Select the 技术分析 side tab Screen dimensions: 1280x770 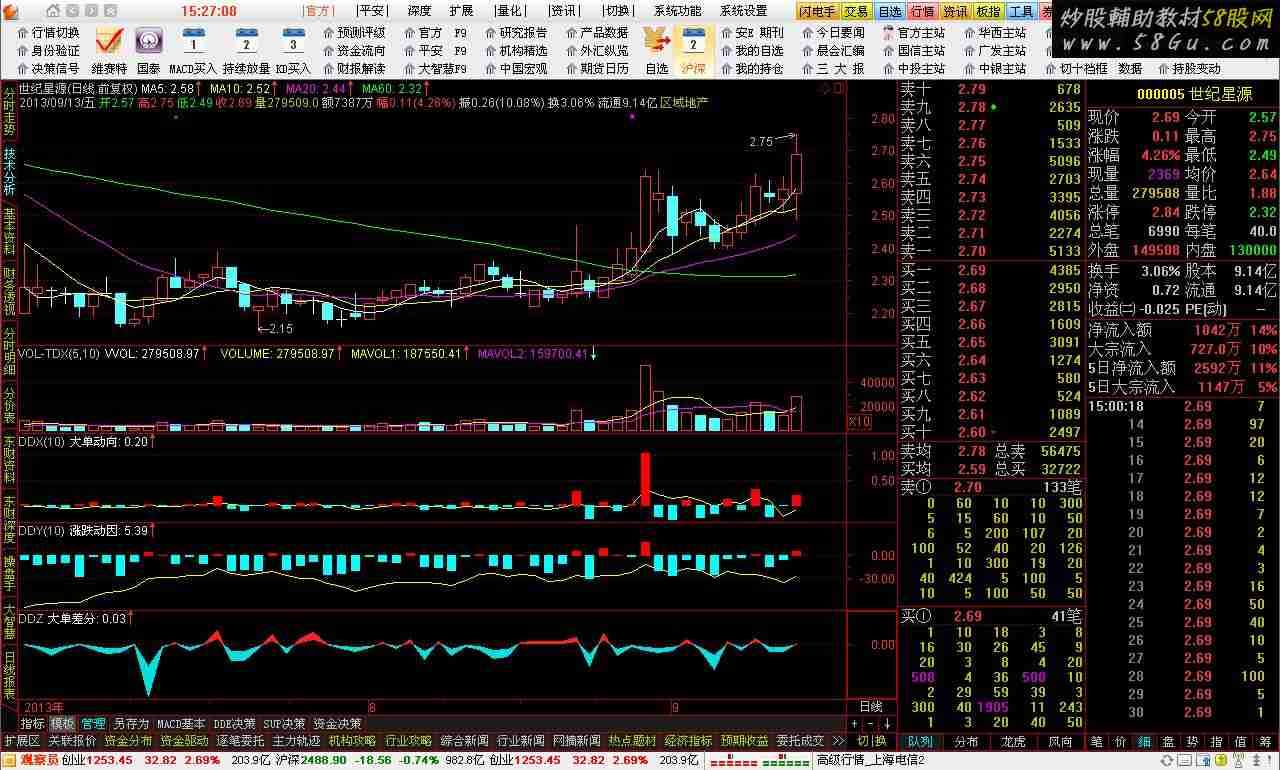[x=9, y=172]
